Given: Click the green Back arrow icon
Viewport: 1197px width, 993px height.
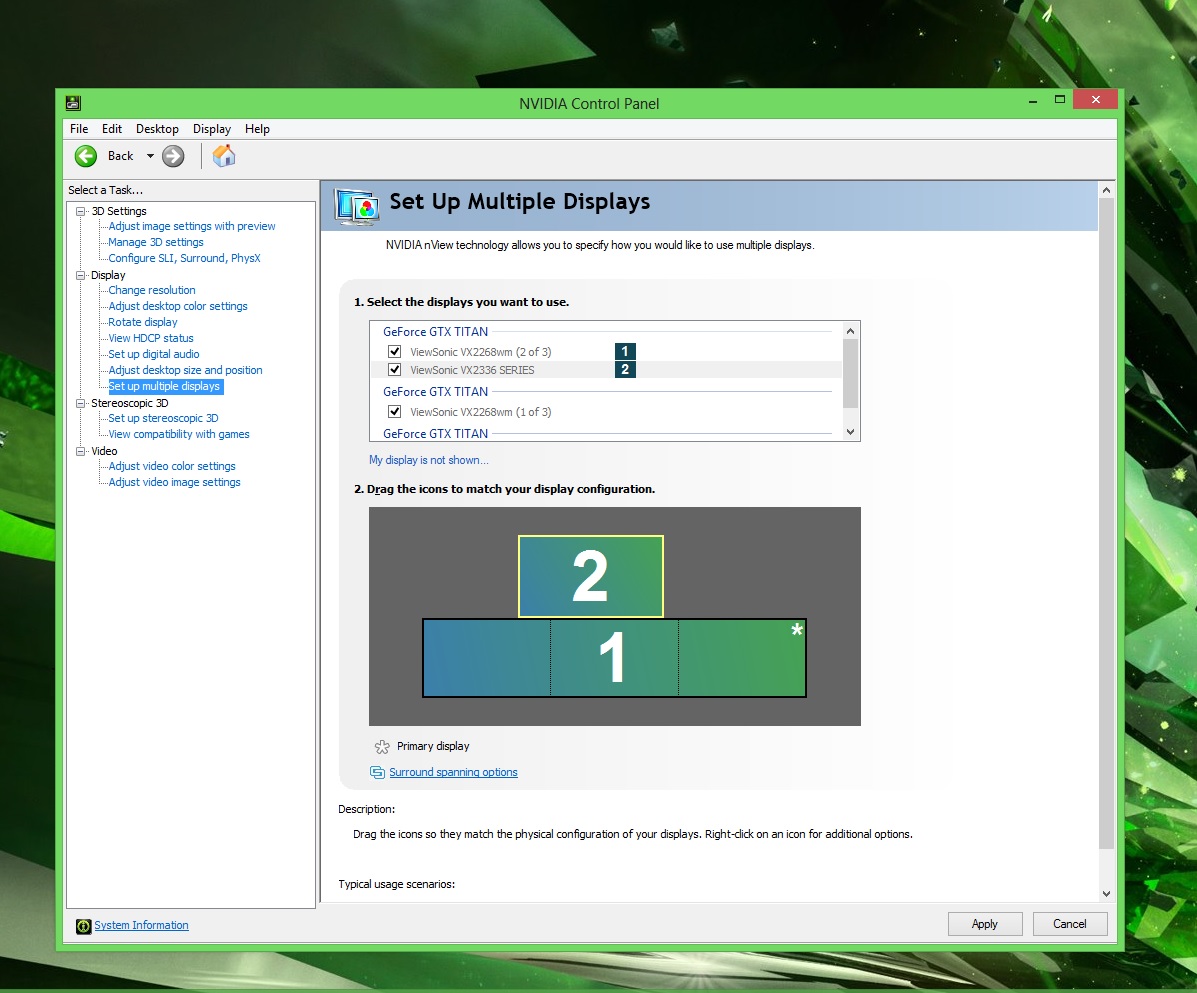Looking at the screenshot, I should click(x=86, y=156).
